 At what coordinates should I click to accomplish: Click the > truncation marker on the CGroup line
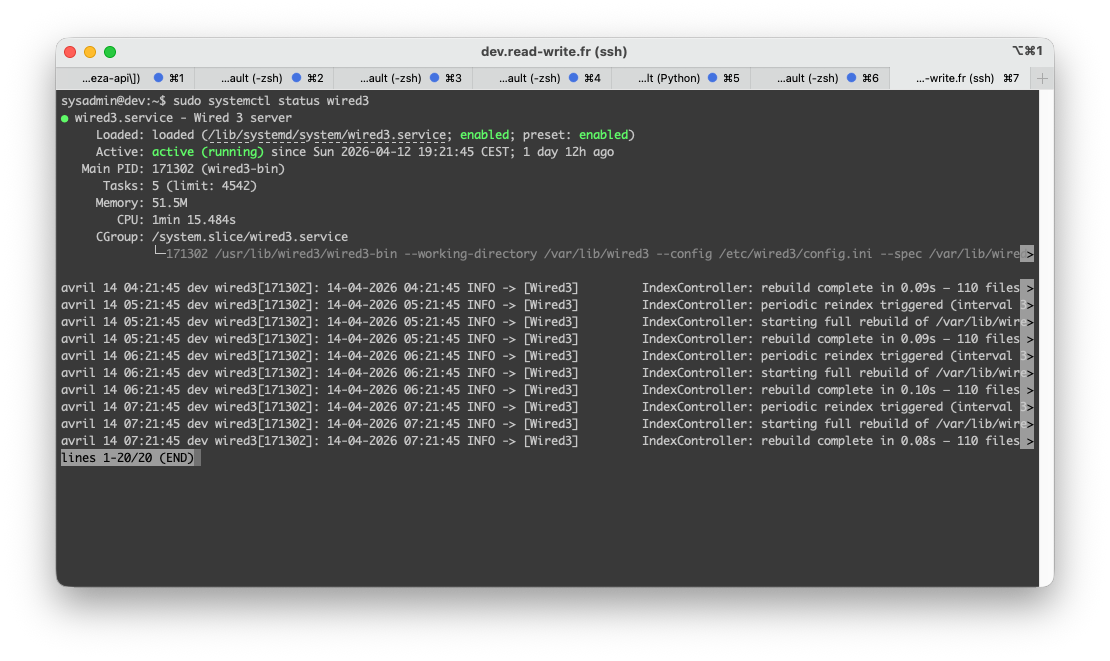1029,254
